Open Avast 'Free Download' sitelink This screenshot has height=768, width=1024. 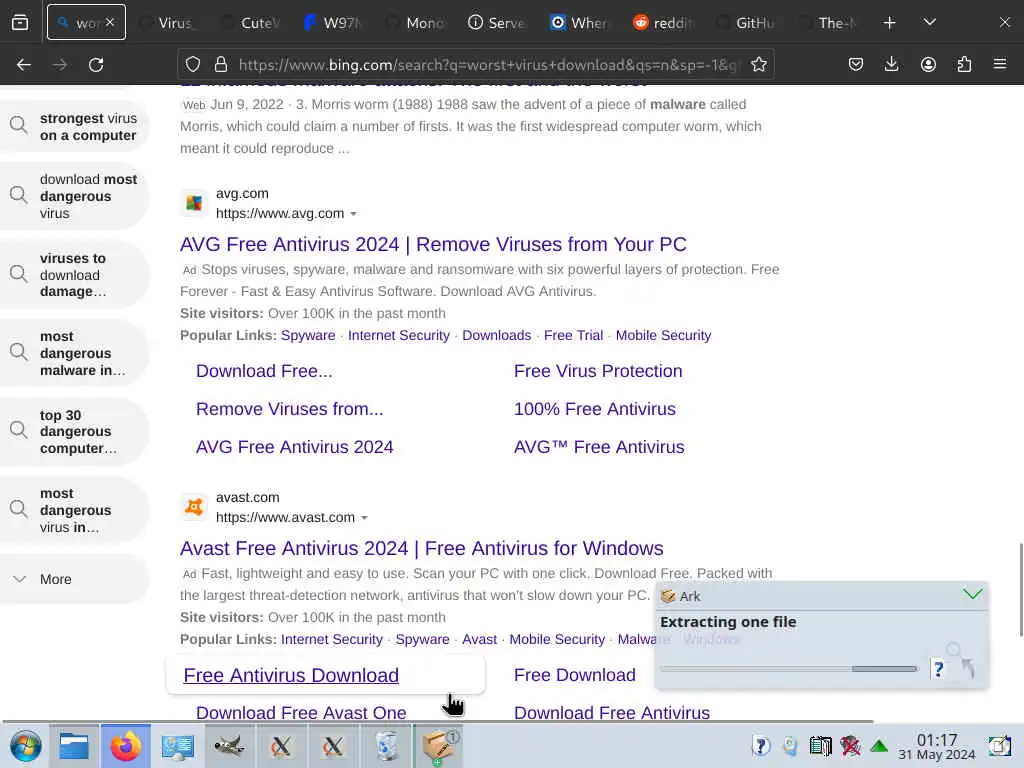(x=575, y=675)
